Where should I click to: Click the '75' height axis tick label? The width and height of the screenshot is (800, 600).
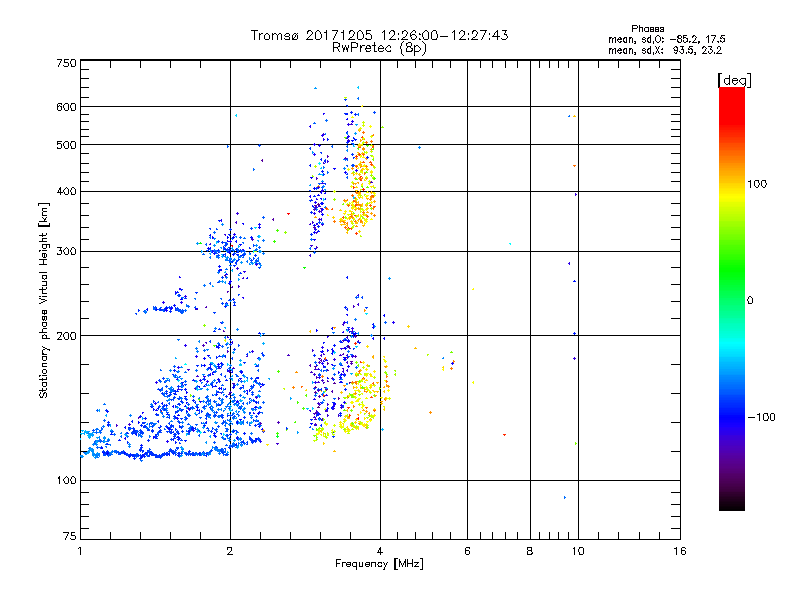(x=70, y=536)
